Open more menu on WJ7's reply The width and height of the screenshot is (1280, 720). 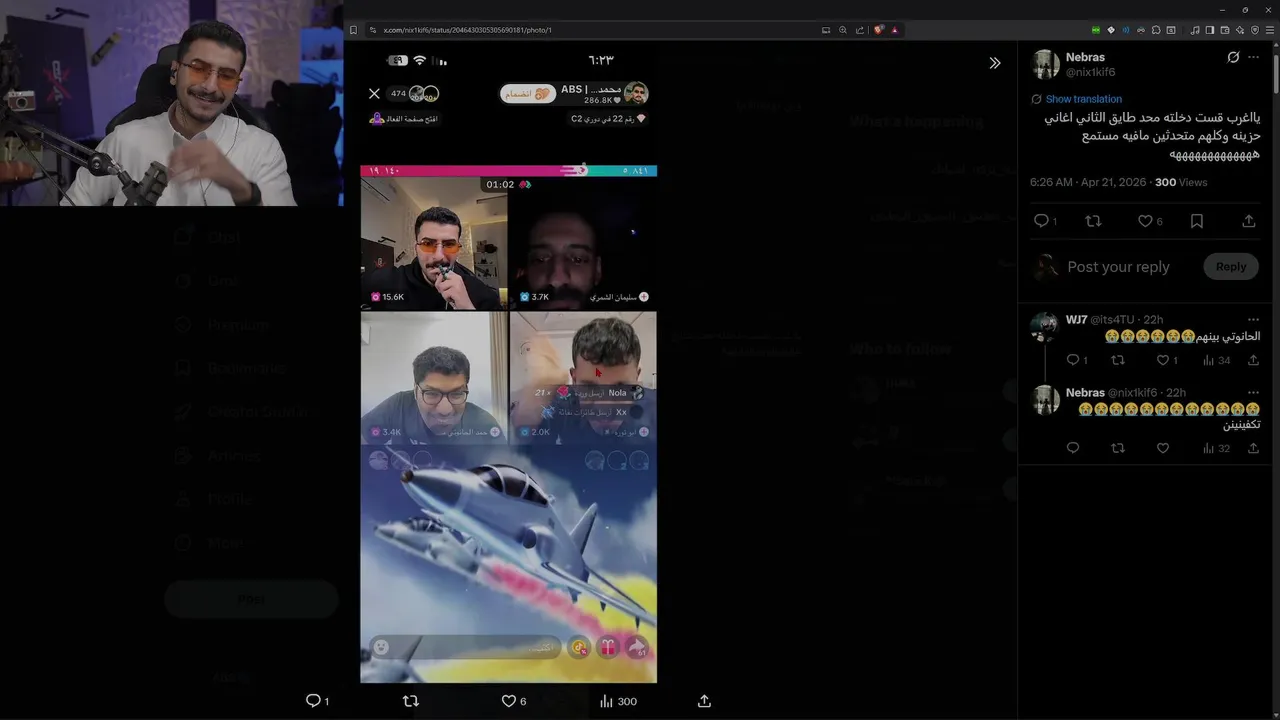pyautogui.click(x=1253, y=320)
